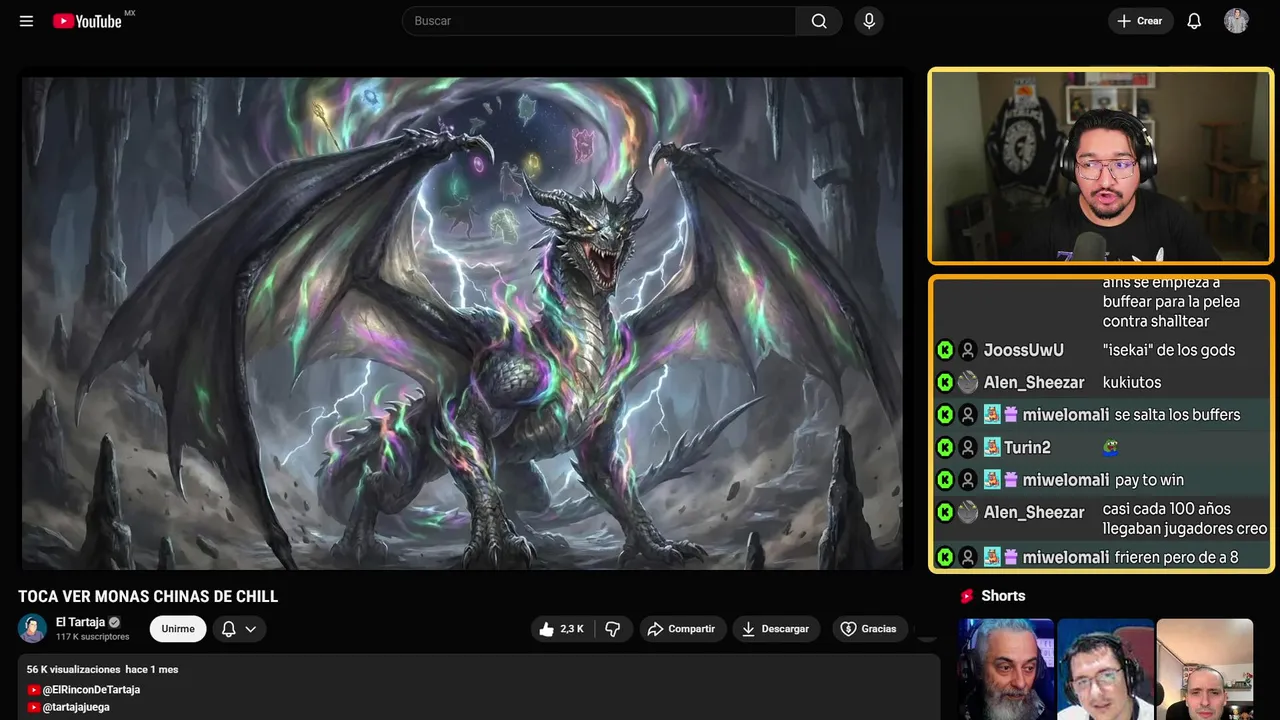Open the @ElRinconDeTartaja link

(x=91, y=690)
